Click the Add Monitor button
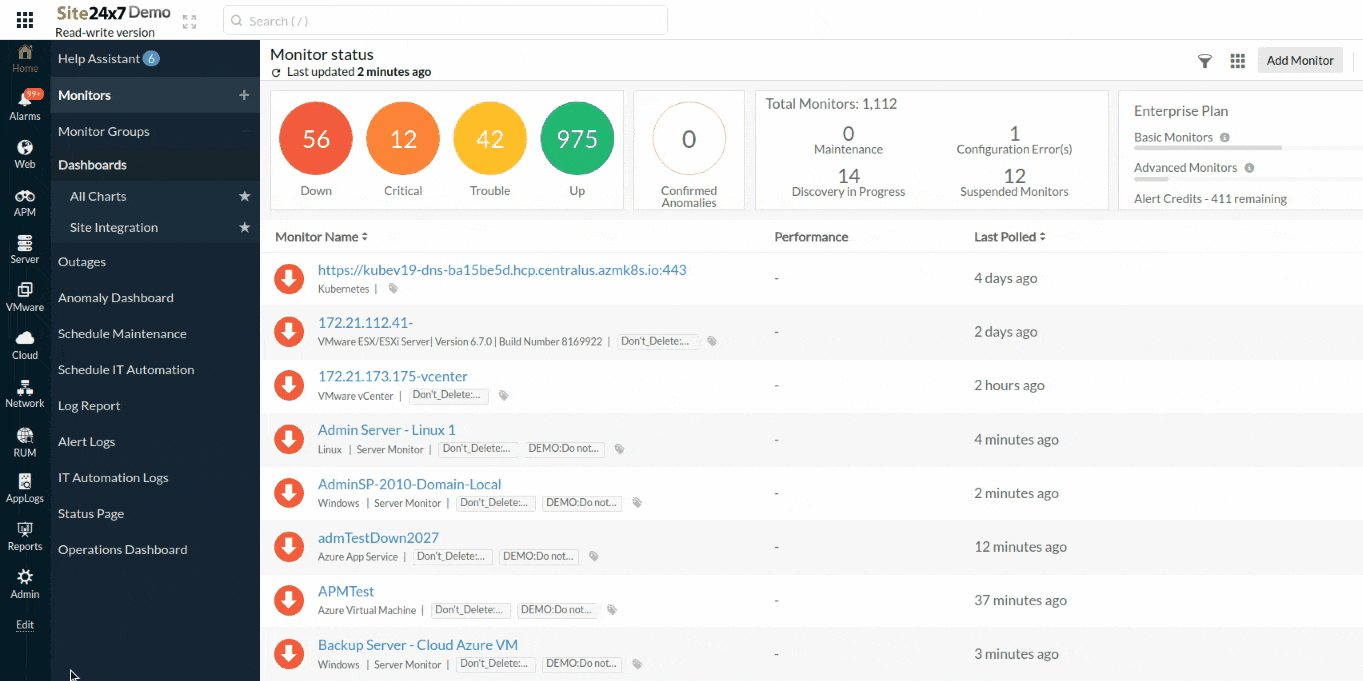 1299,60
